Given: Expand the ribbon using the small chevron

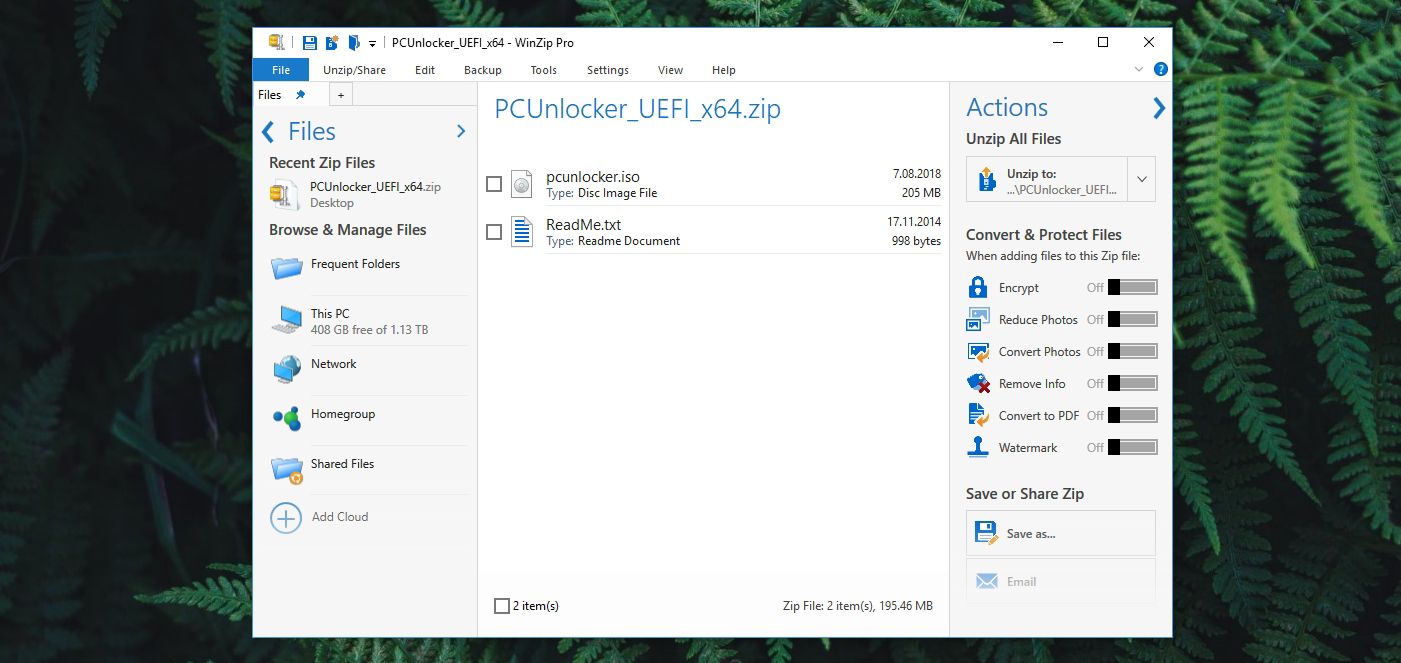Looking at the screenshot, I should 1139,69.
